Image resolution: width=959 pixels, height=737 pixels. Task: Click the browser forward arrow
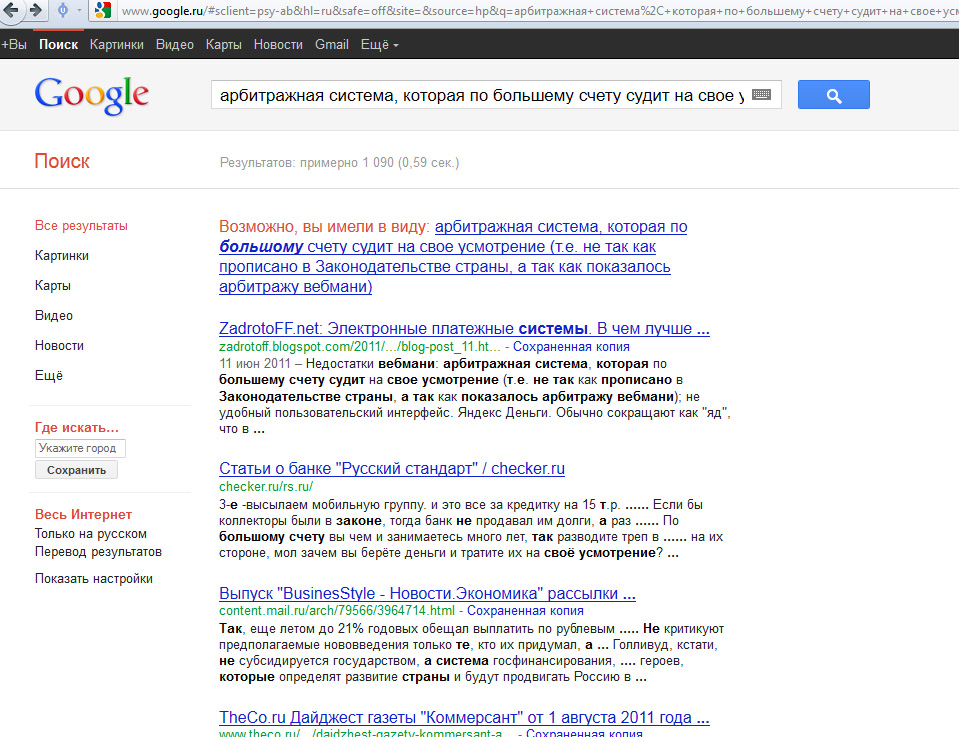click(36, 10)
